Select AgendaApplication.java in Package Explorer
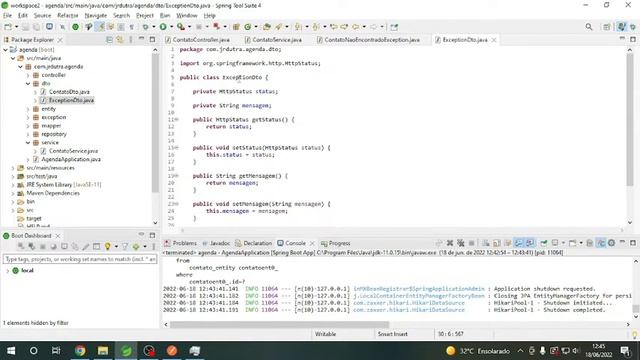Viewport: 640px width, 360px height. (71, 160)
